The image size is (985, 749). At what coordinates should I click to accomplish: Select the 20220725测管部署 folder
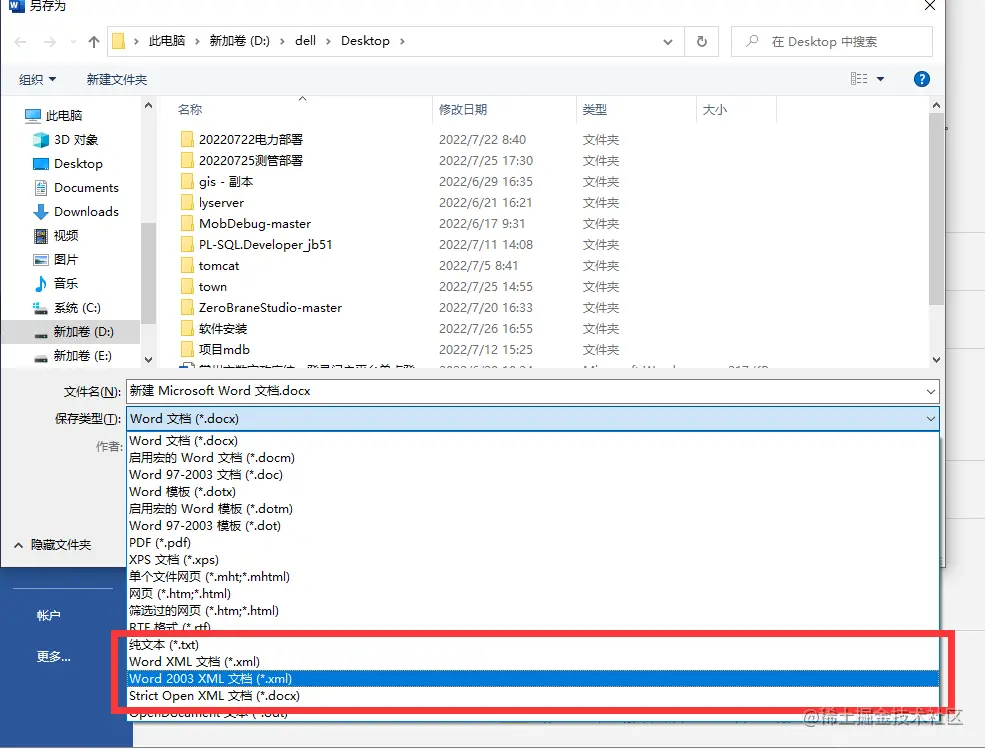[242, 160]
